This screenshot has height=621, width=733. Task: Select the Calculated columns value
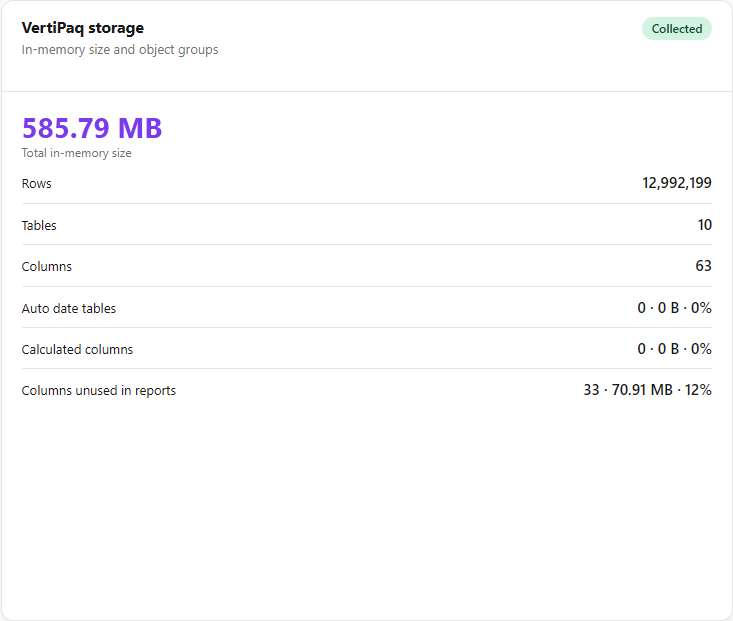(674, 349)
